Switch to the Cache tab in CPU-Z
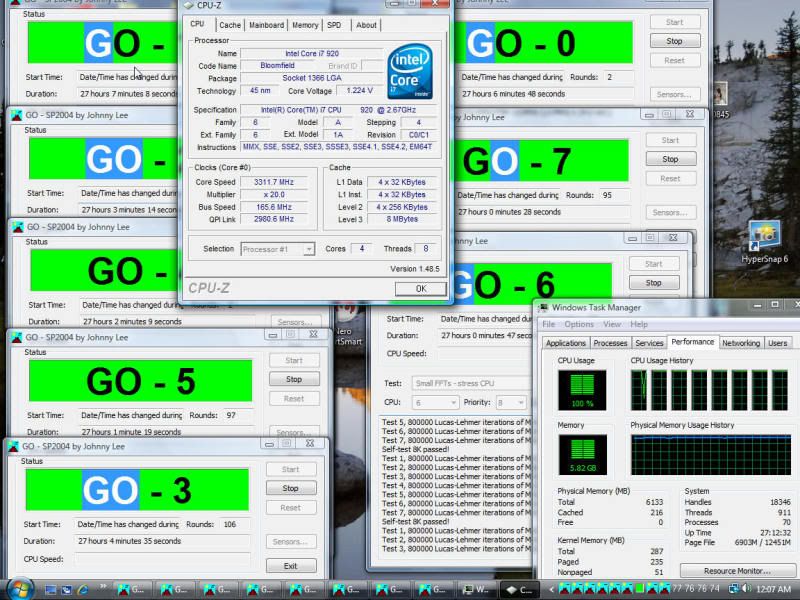 tap(230, 25)
